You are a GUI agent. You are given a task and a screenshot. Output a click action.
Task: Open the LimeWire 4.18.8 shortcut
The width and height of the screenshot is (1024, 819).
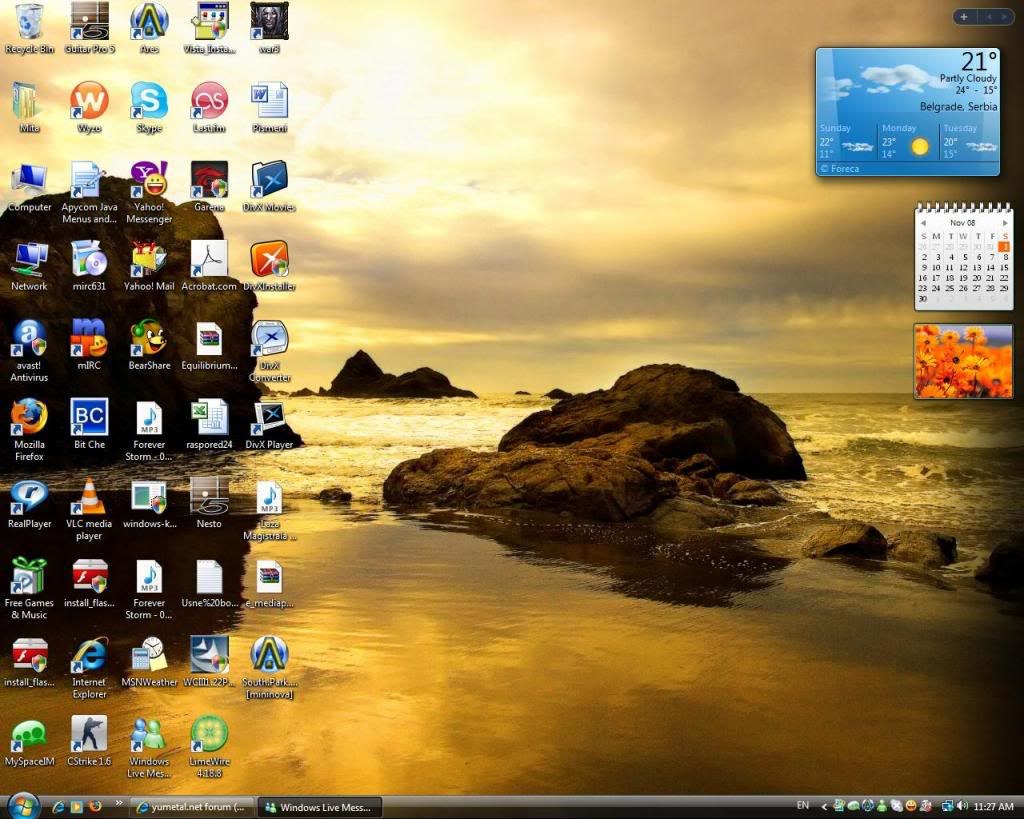point(209,734)
